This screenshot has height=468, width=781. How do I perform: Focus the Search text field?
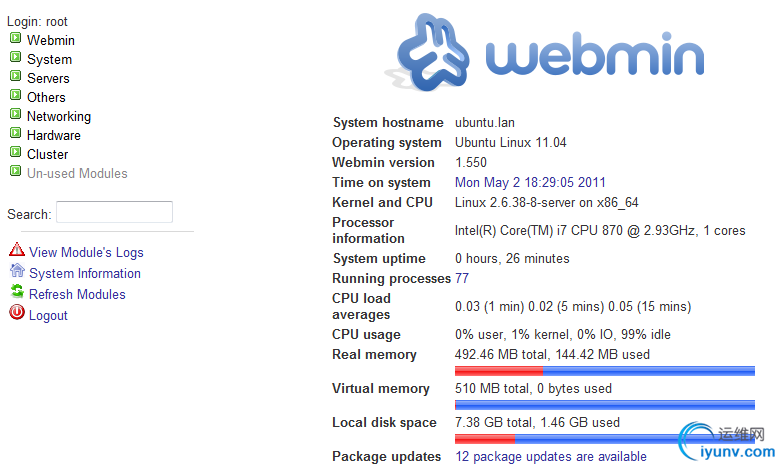pyautogui.click(x=114, y=212)
